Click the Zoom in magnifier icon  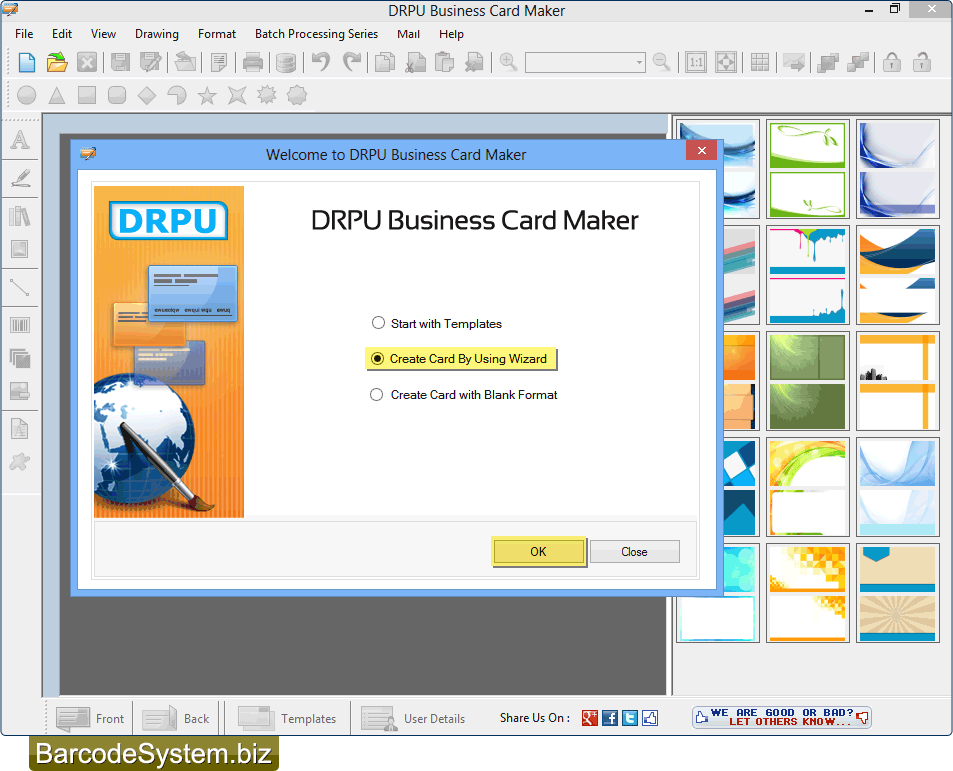(508, 62)
